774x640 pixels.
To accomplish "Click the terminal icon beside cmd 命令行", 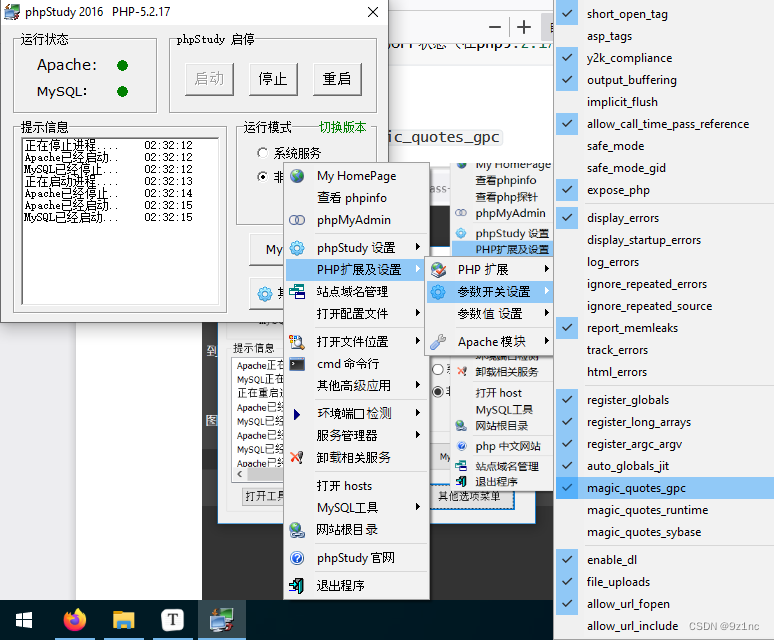I will click(297, 364).
